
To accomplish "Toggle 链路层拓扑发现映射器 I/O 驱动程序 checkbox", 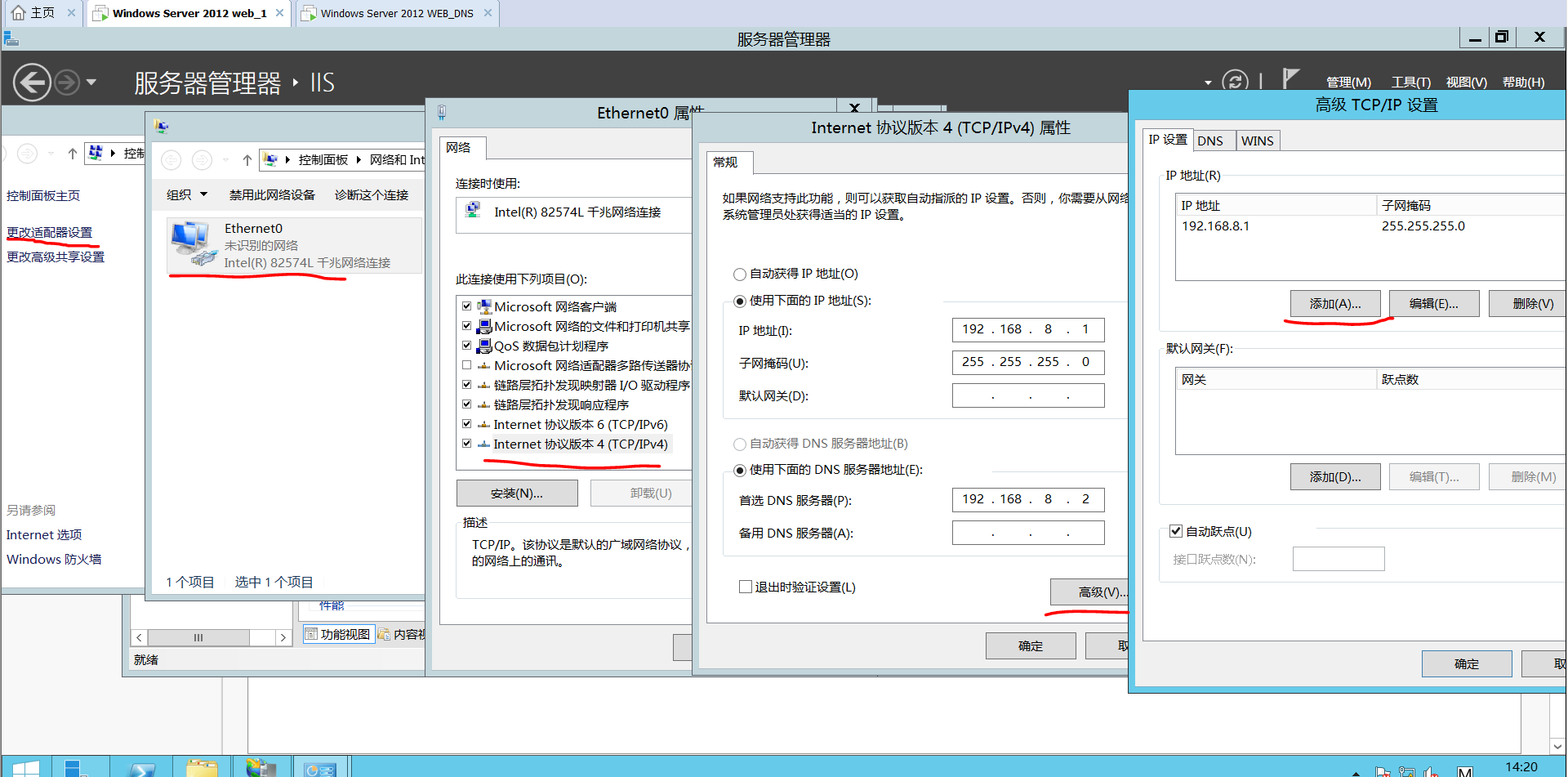I will point(467,385).
